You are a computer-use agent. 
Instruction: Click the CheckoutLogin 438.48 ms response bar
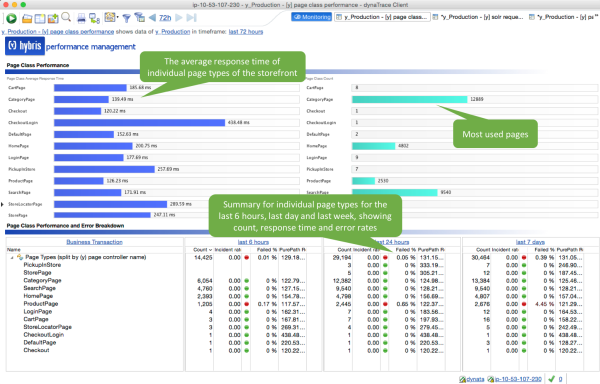pyautogui.click(x=139, y=122)
